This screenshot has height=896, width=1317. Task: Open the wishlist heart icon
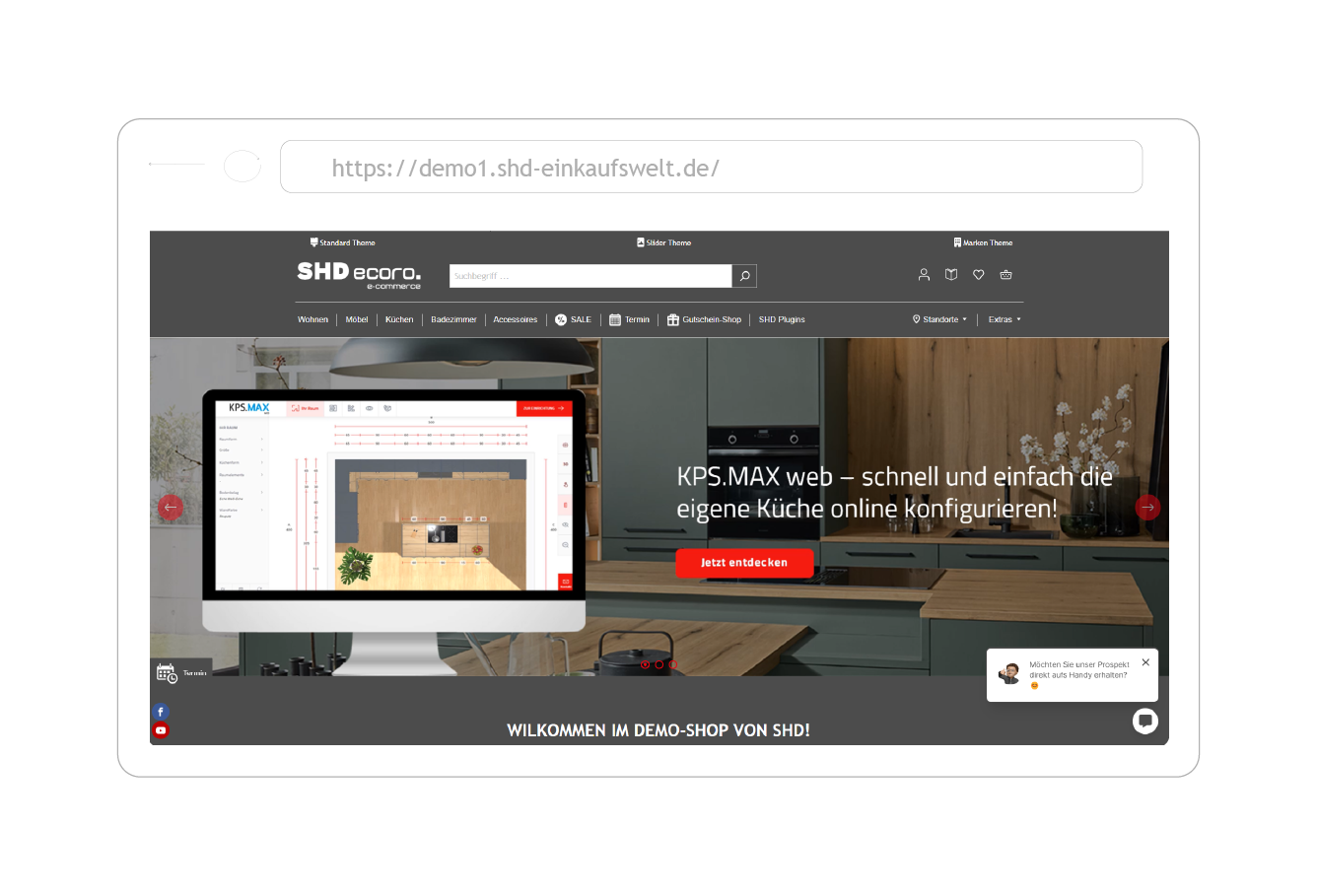[979, 275]
